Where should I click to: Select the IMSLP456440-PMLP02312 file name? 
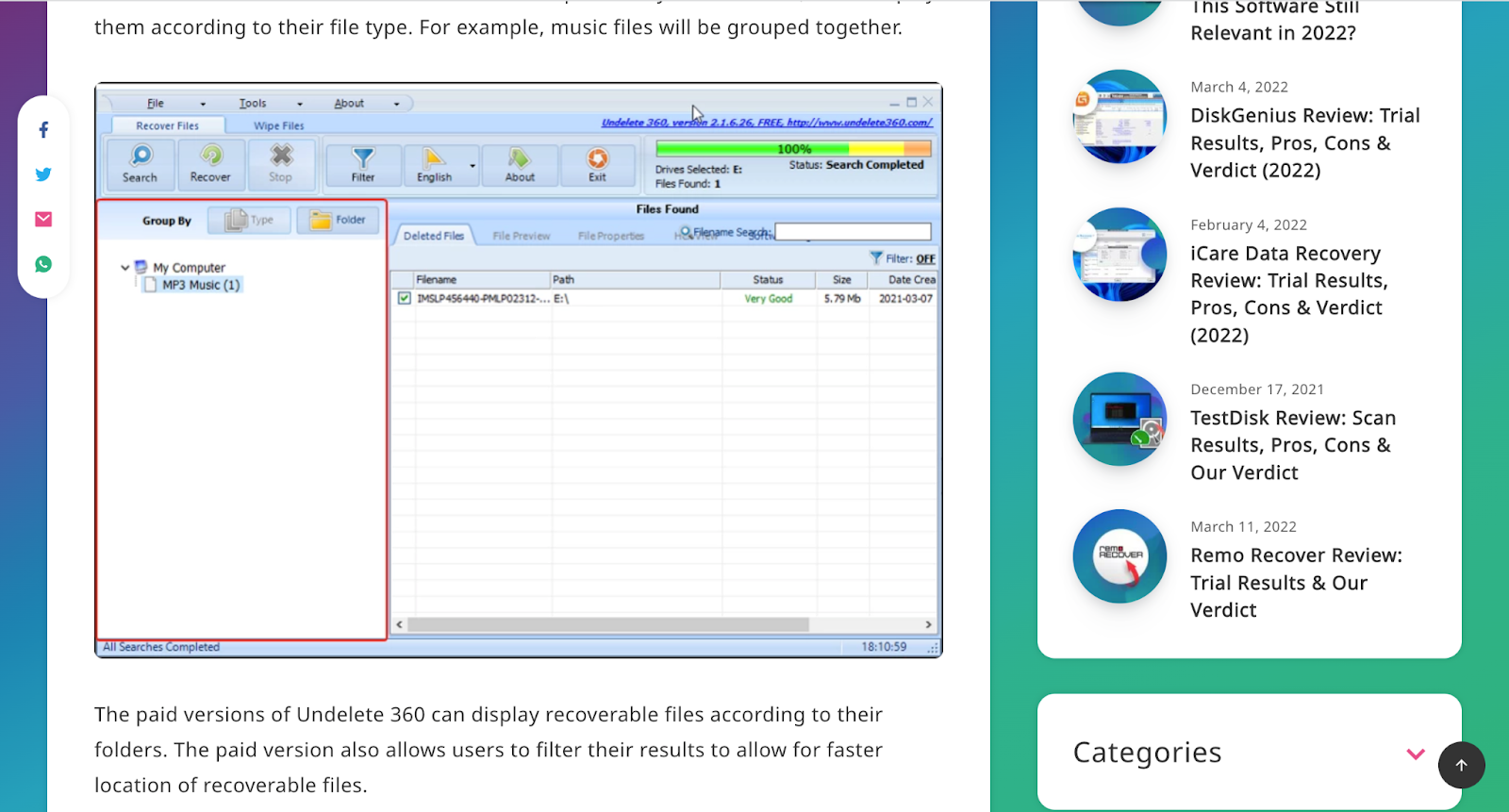pyautogui.click(x=483, y=299)
